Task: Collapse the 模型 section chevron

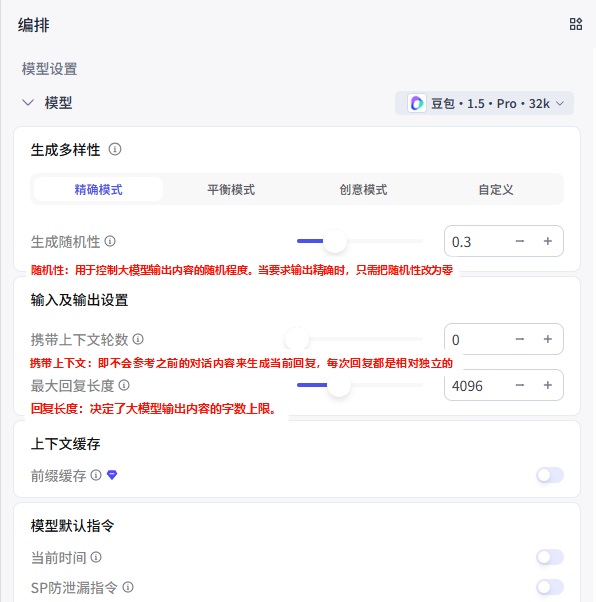Action: [28, 103]
